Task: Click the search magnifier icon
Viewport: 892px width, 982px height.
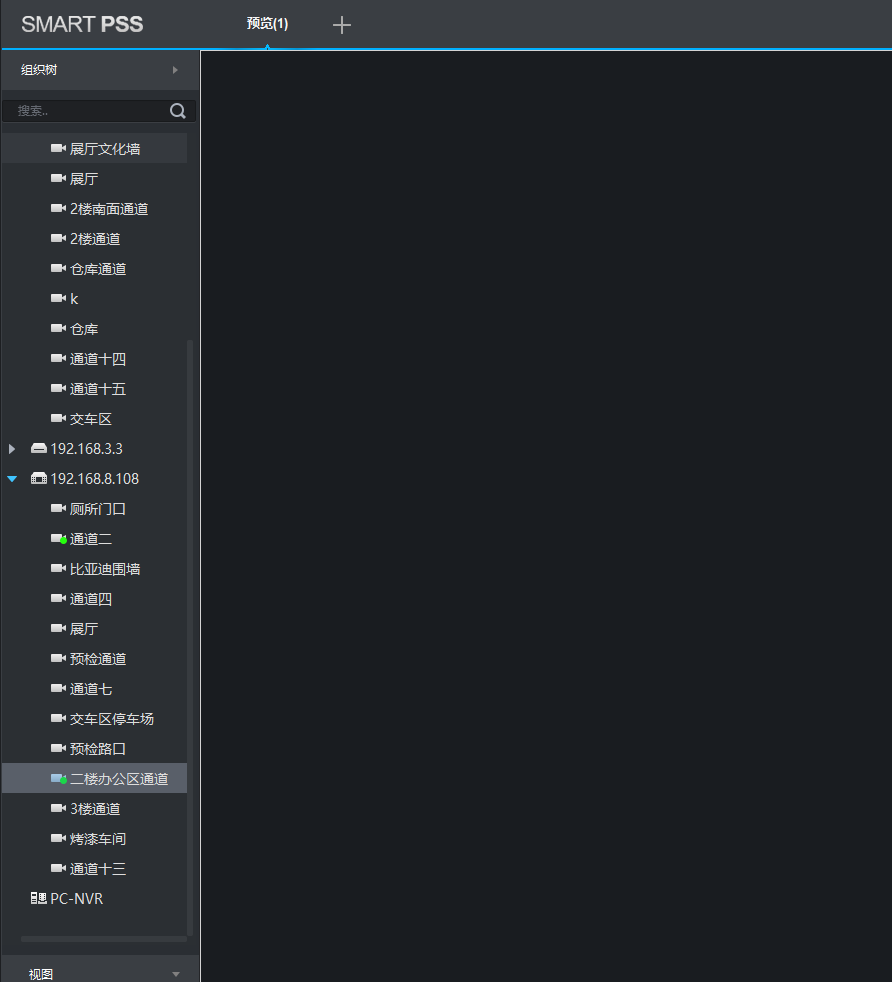Action: tap(178, 111)
